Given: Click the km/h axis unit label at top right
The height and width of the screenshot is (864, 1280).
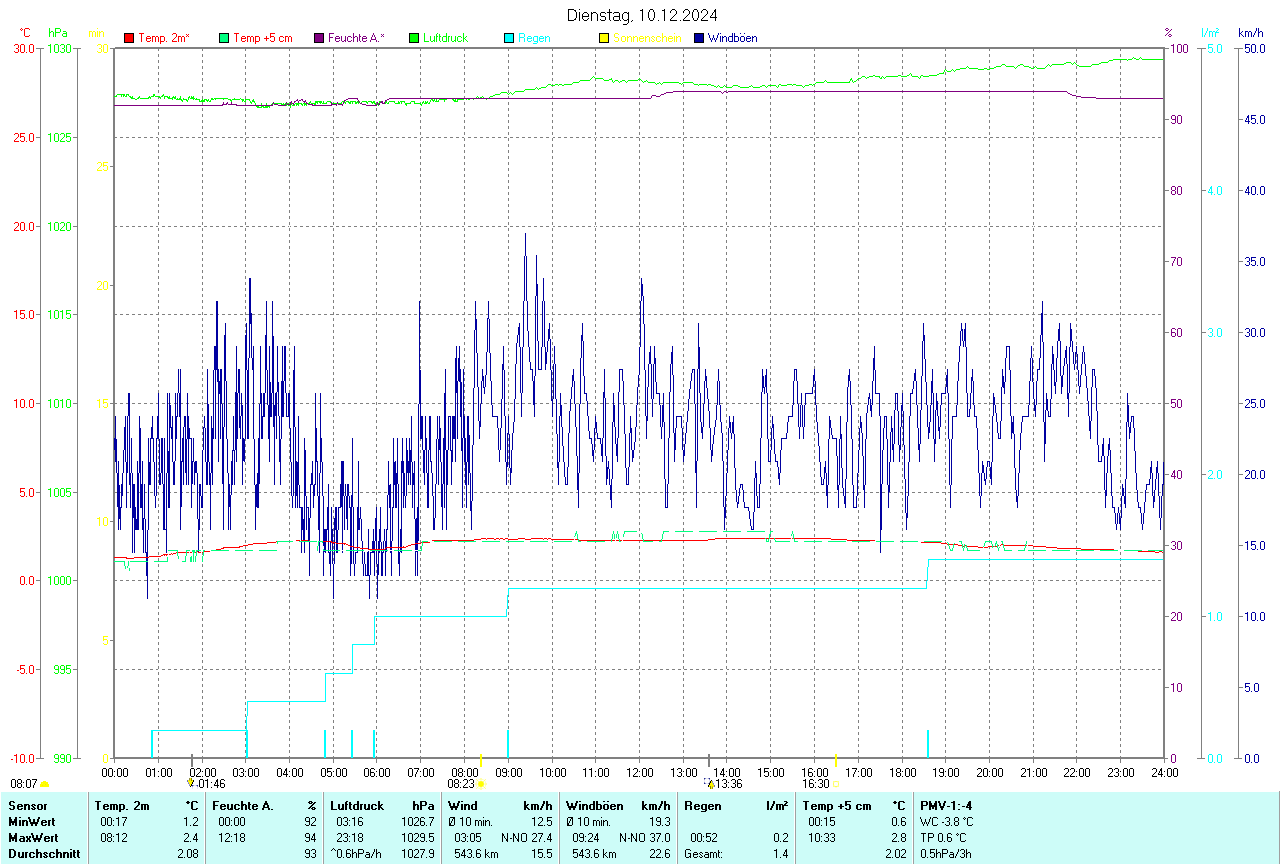Looking at the screenshot, I should pyautogui.click(x=1250, y=33).
